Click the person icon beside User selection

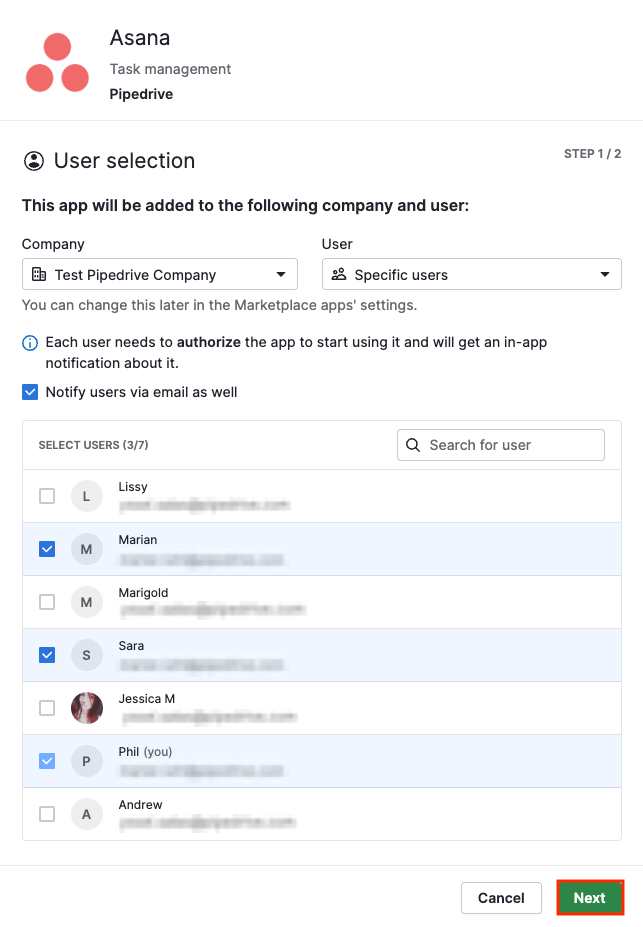tap(32, 160)
